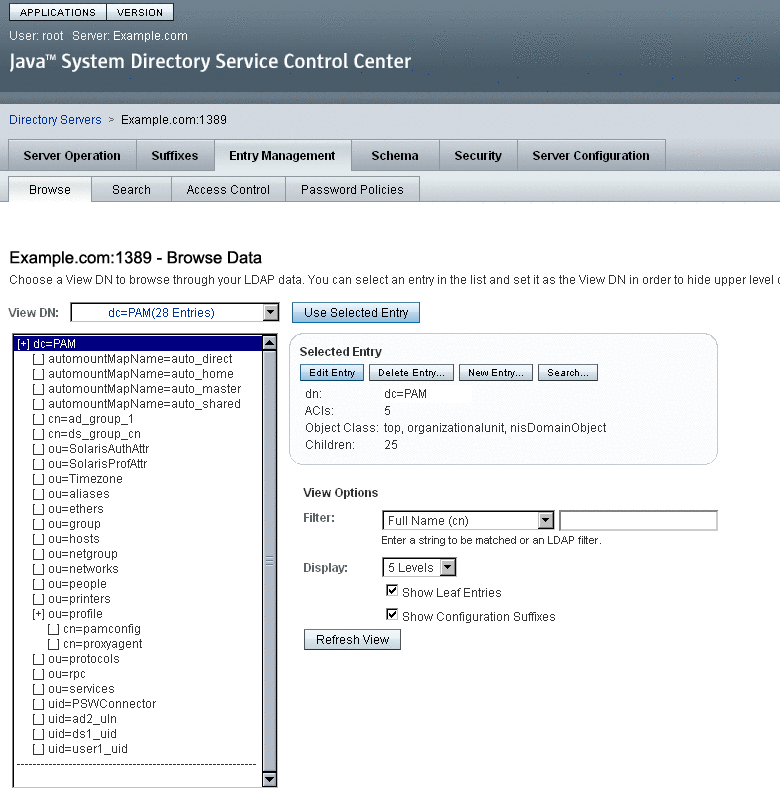Select the ou=hosts entry
The width and height of the screenshot is (780, 794).
click(x=73, y=539)
